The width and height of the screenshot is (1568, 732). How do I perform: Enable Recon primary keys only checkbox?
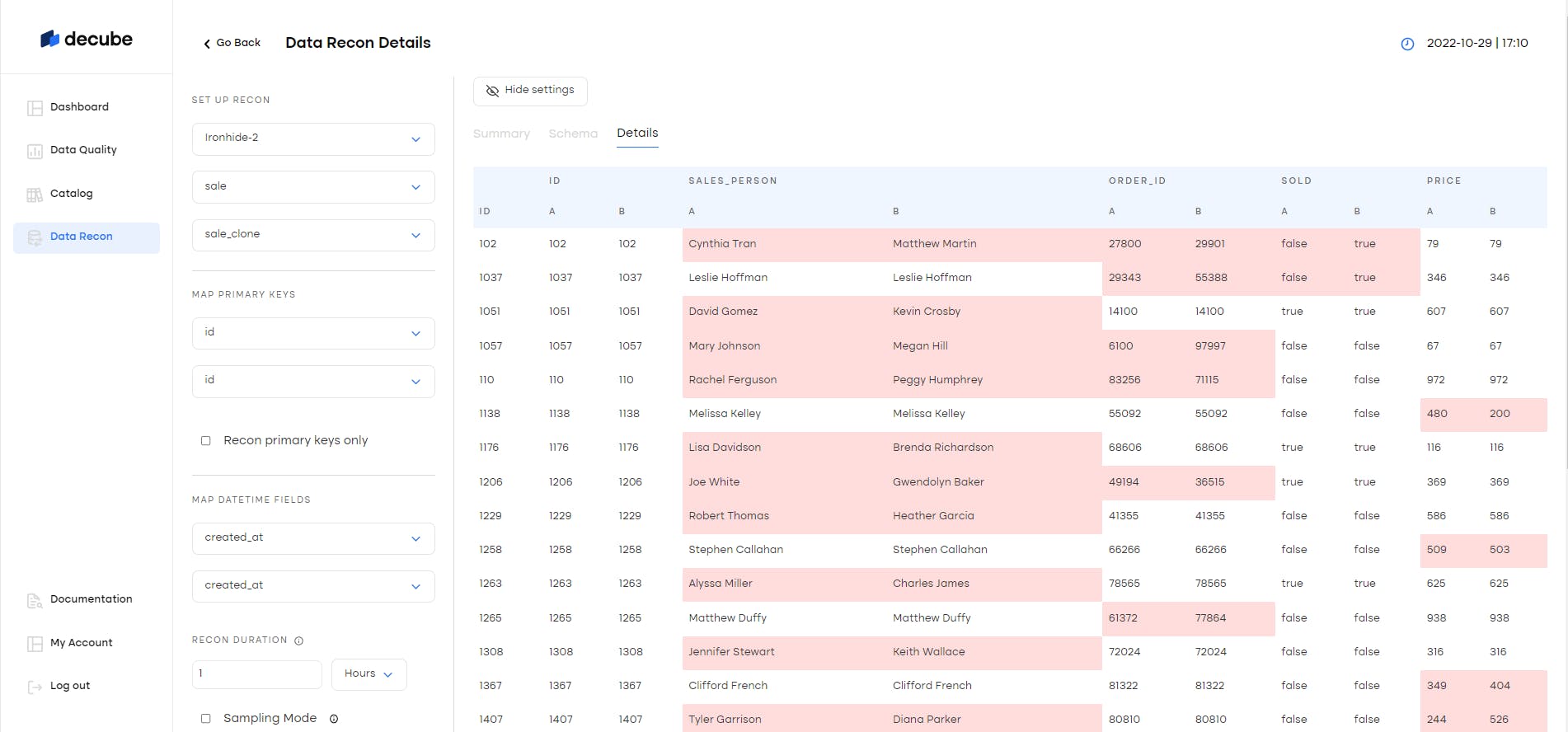pos(206,441)
